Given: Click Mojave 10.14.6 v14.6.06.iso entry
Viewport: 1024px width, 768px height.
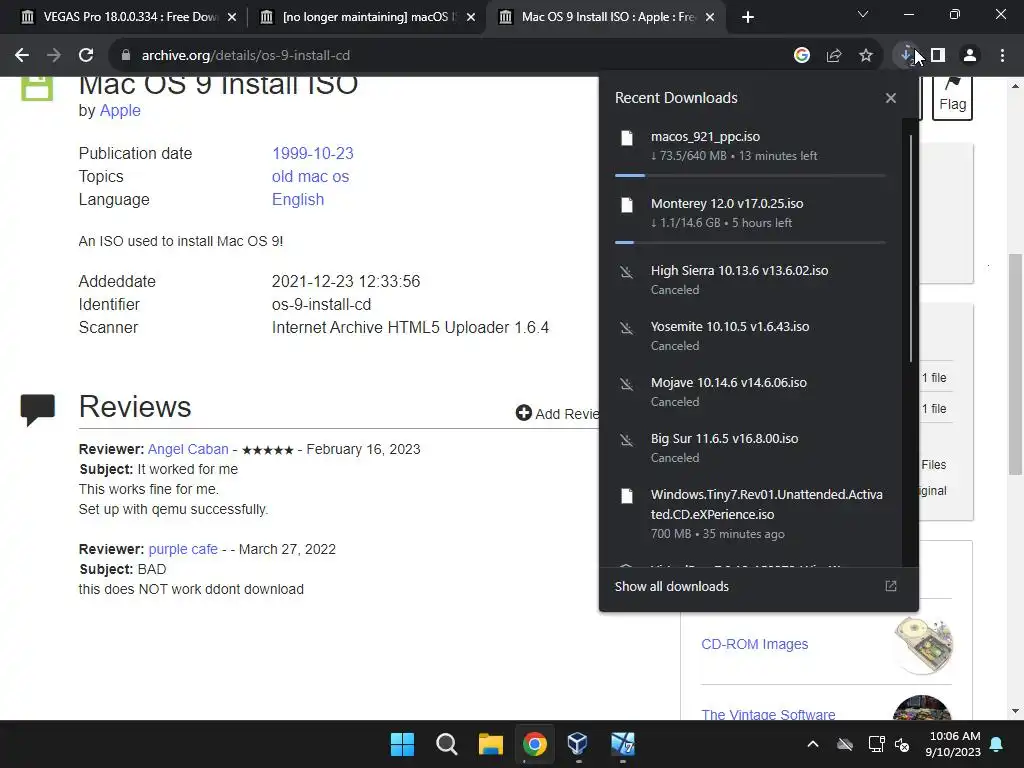Looking at the screenshot, I should tap(728, 383).
